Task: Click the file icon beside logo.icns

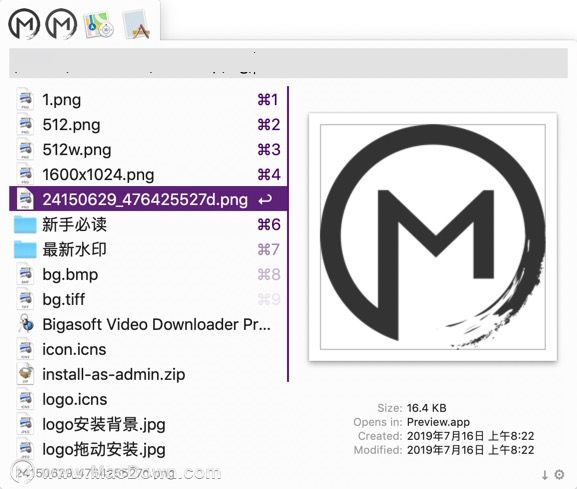Action: click(25, 399)
